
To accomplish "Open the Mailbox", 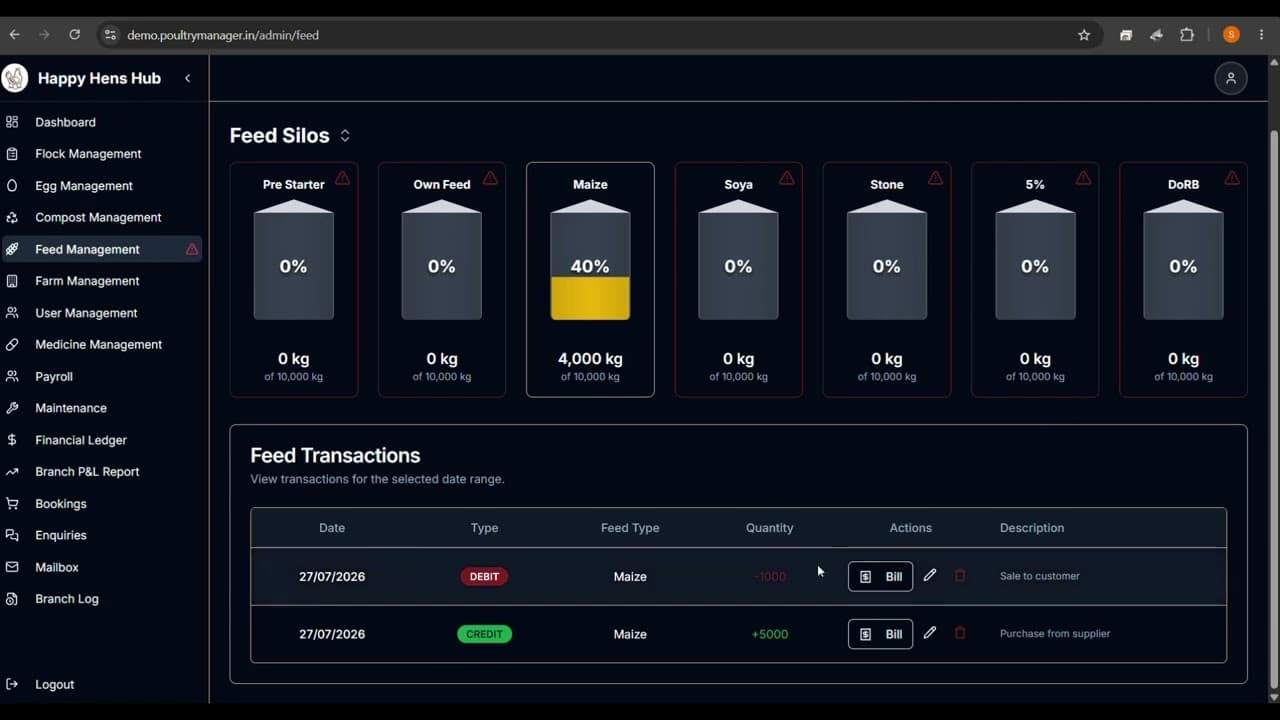I will click(x=101, y=567).
